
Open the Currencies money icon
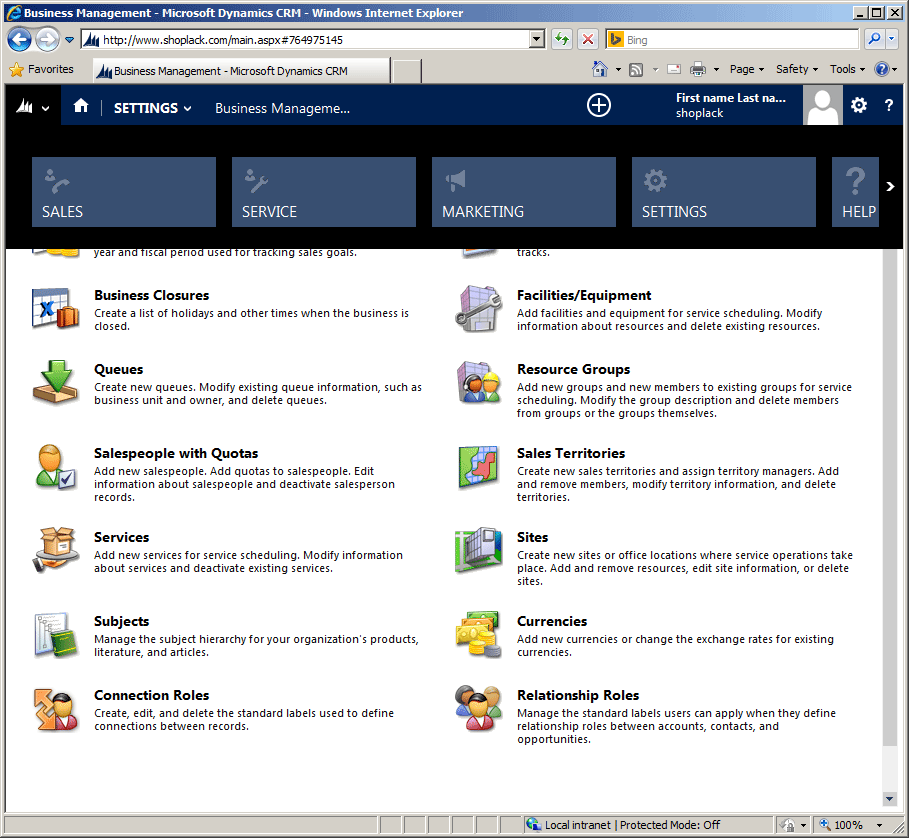click(478, 635)
